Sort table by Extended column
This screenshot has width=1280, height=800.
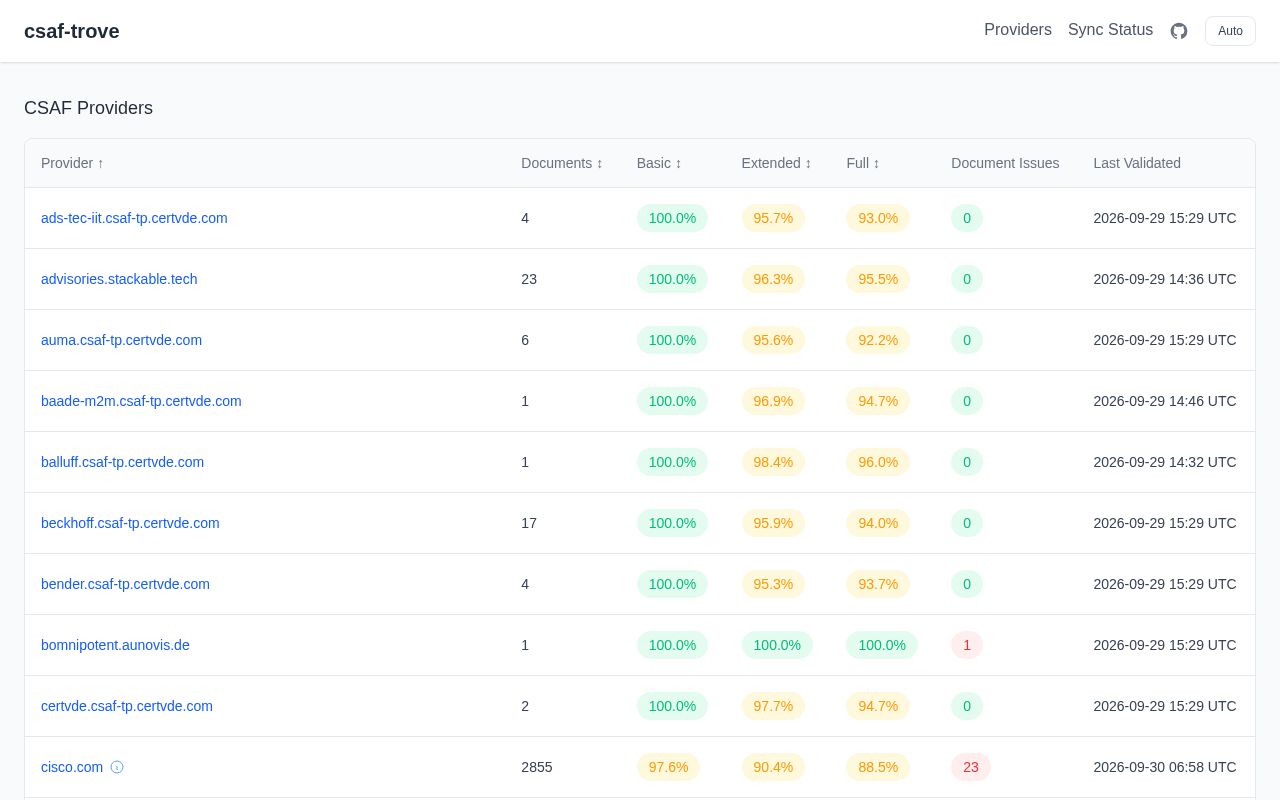click(x=776, y=163)
